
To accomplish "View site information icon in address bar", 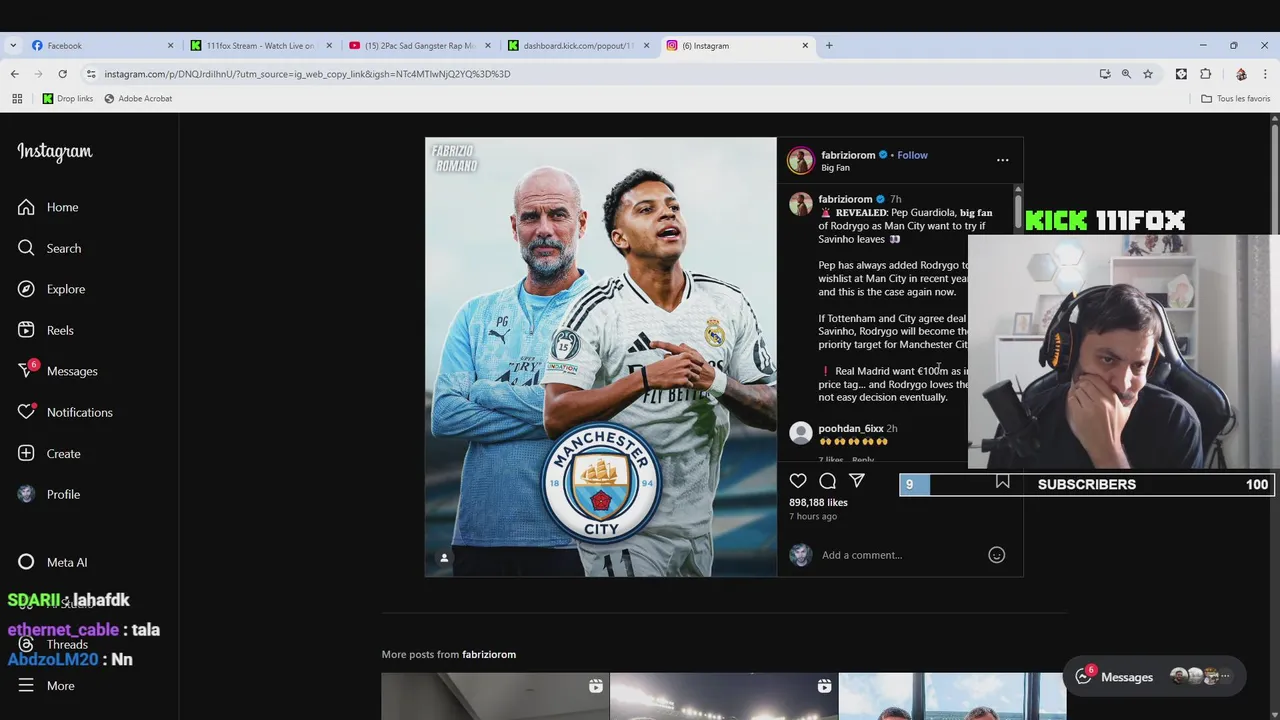I will click(x=91, y=74).
